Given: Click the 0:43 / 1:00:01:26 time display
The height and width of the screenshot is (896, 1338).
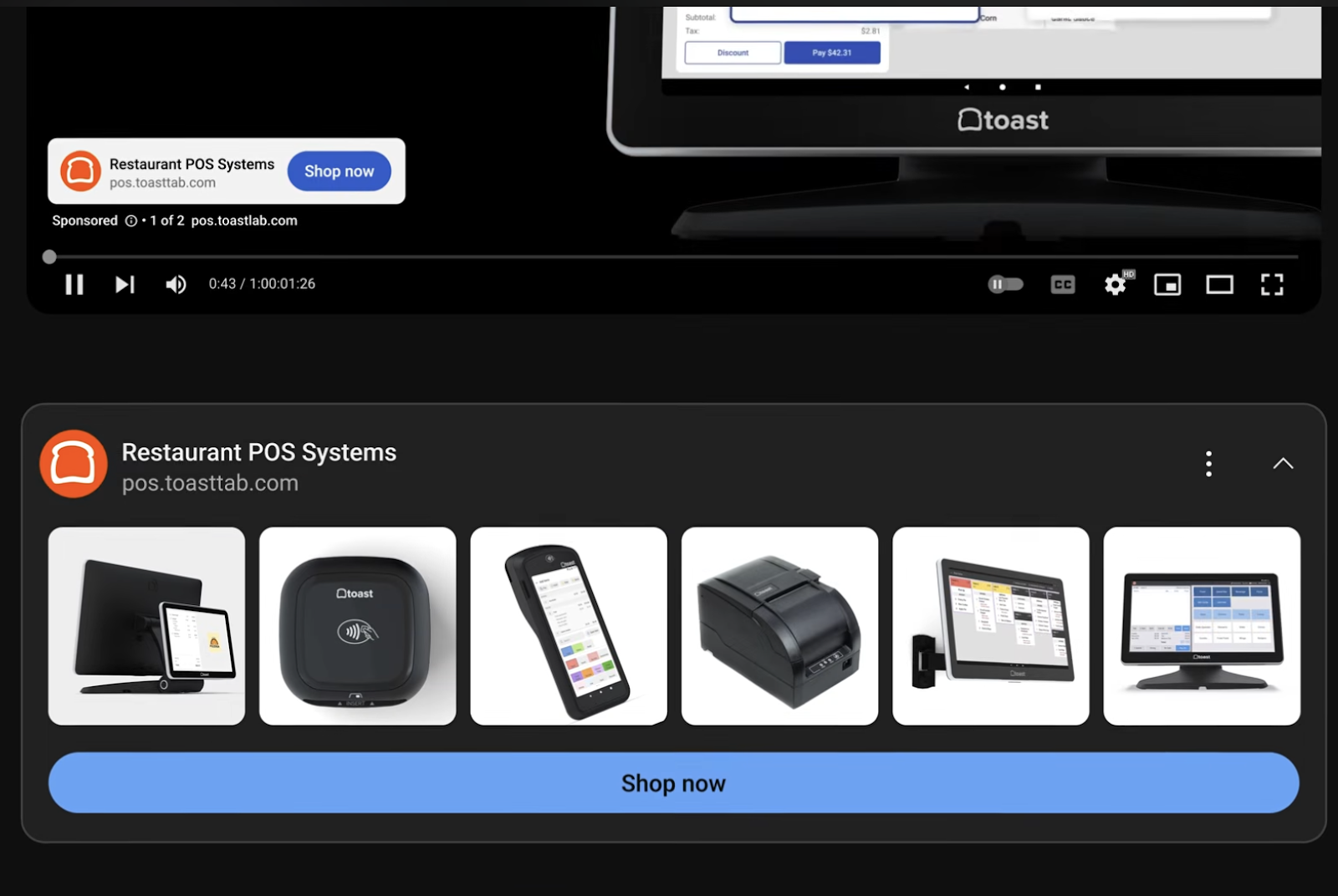Looking at the screenshot, I should tap(262, 284).
